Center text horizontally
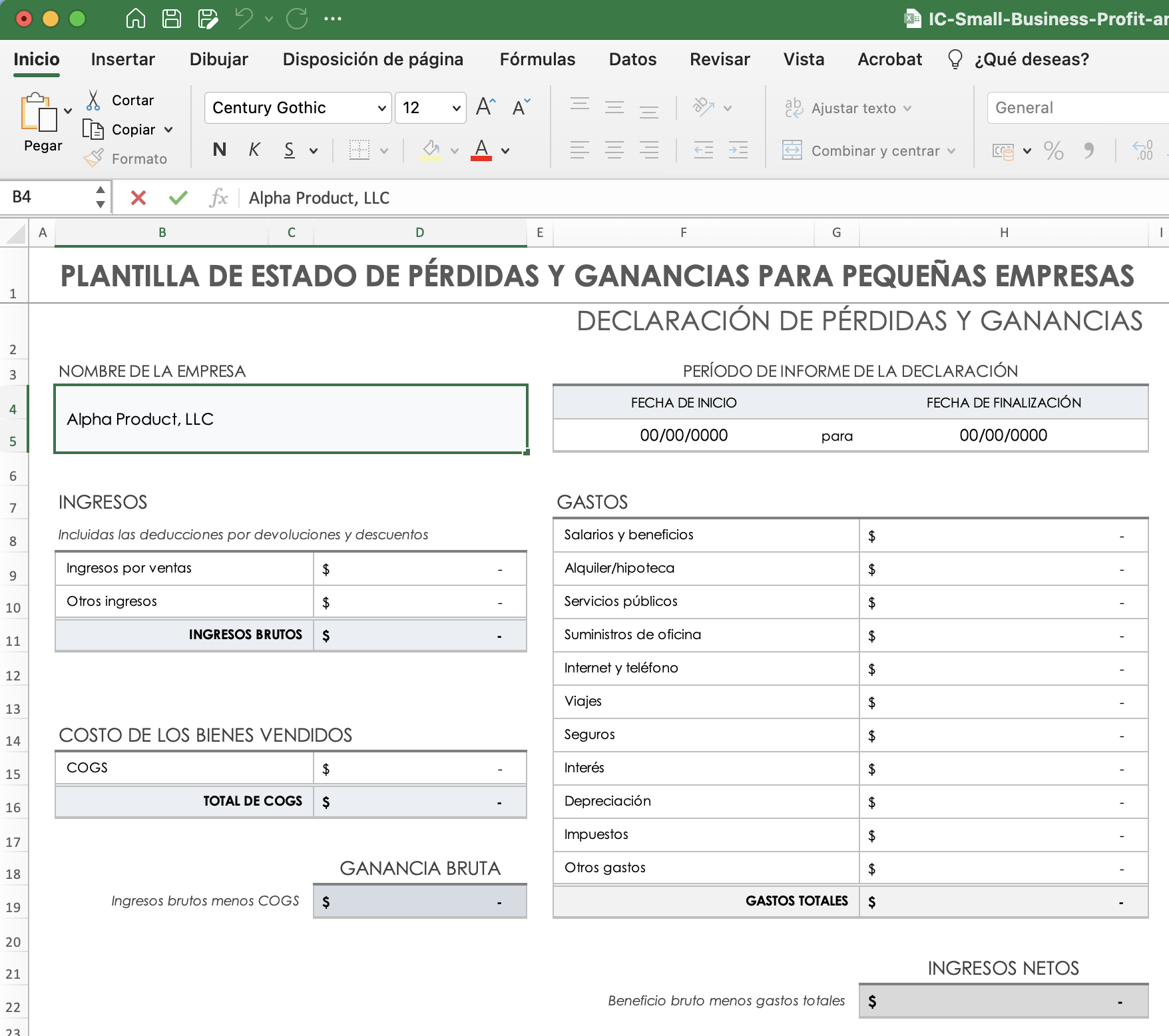1169x1036 pixels. tap(614, 150)
